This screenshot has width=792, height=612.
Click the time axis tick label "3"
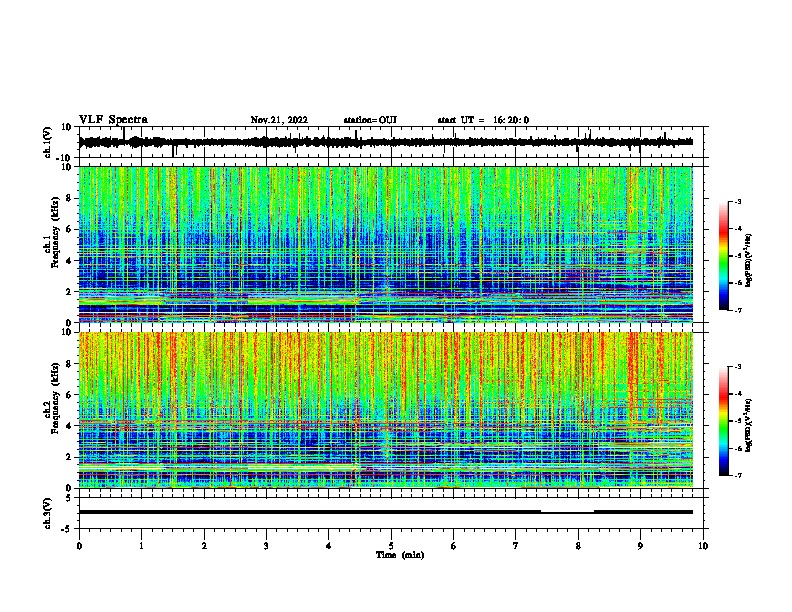coord(266,546)
